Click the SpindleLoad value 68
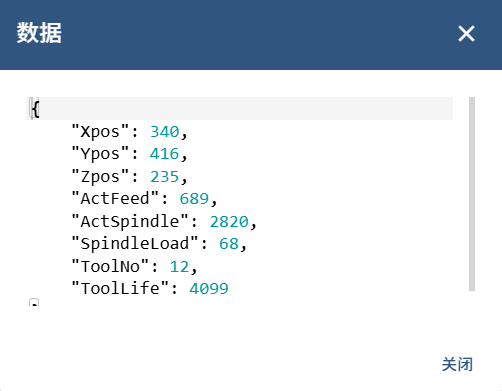Viewport: 502px width, 391px height. 229,244
